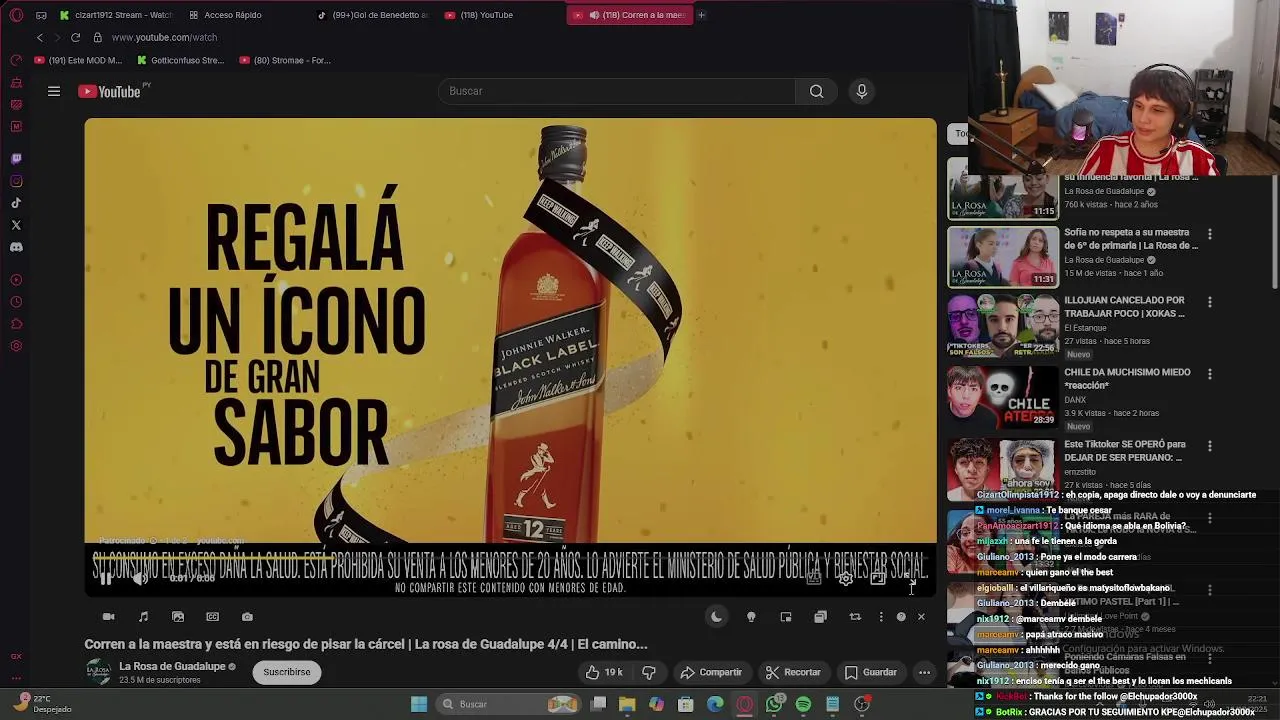1280x720 pixels.
Task: Subscribe with the Suscribirse button
Action: [287, 672]
